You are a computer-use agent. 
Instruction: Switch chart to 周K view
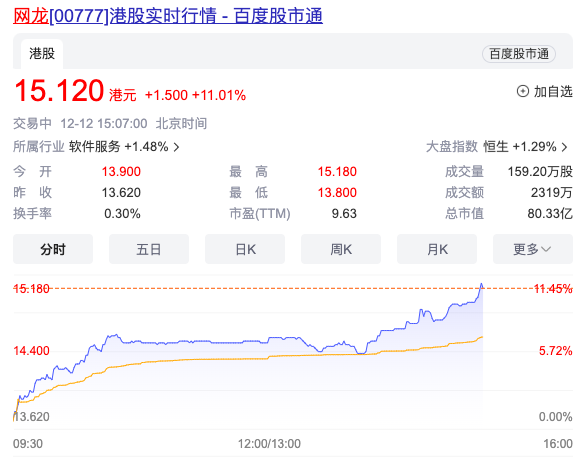click(341, 249)
